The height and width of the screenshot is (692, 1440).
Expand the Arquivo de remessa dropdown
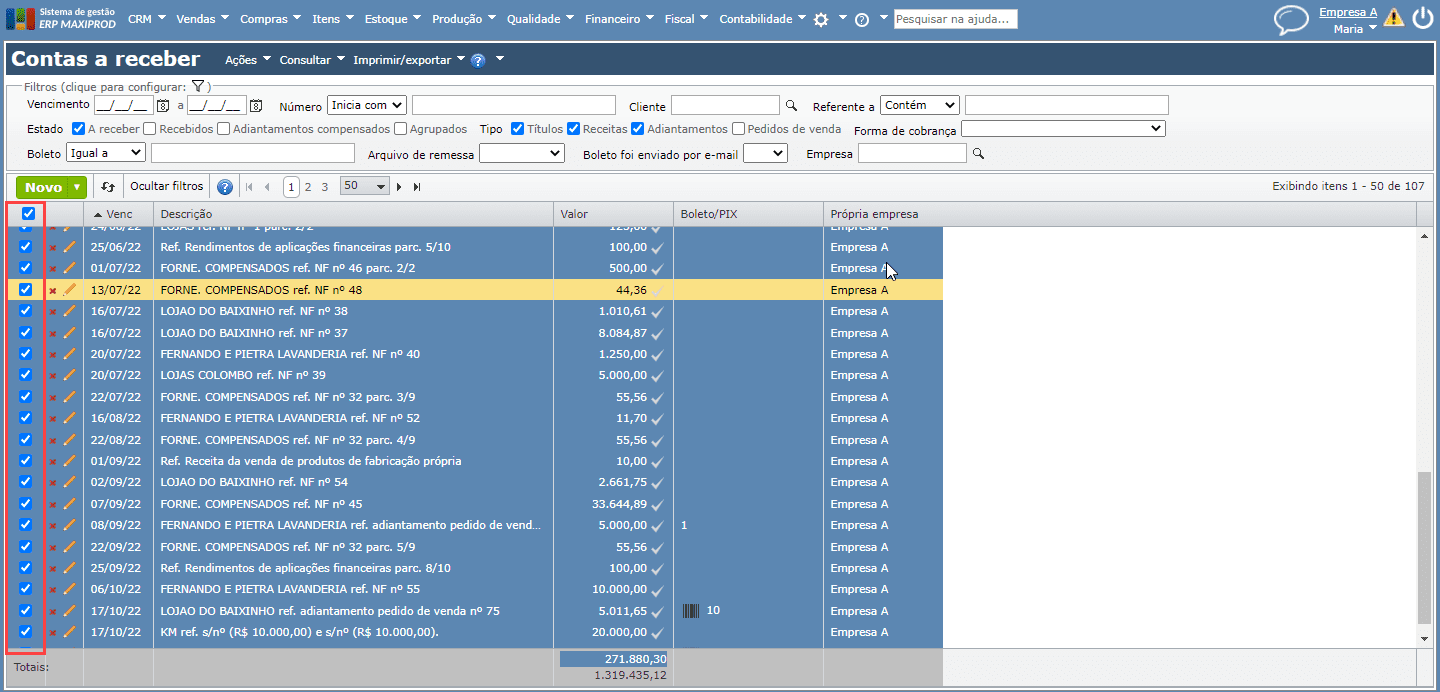[x=522, y=153]
